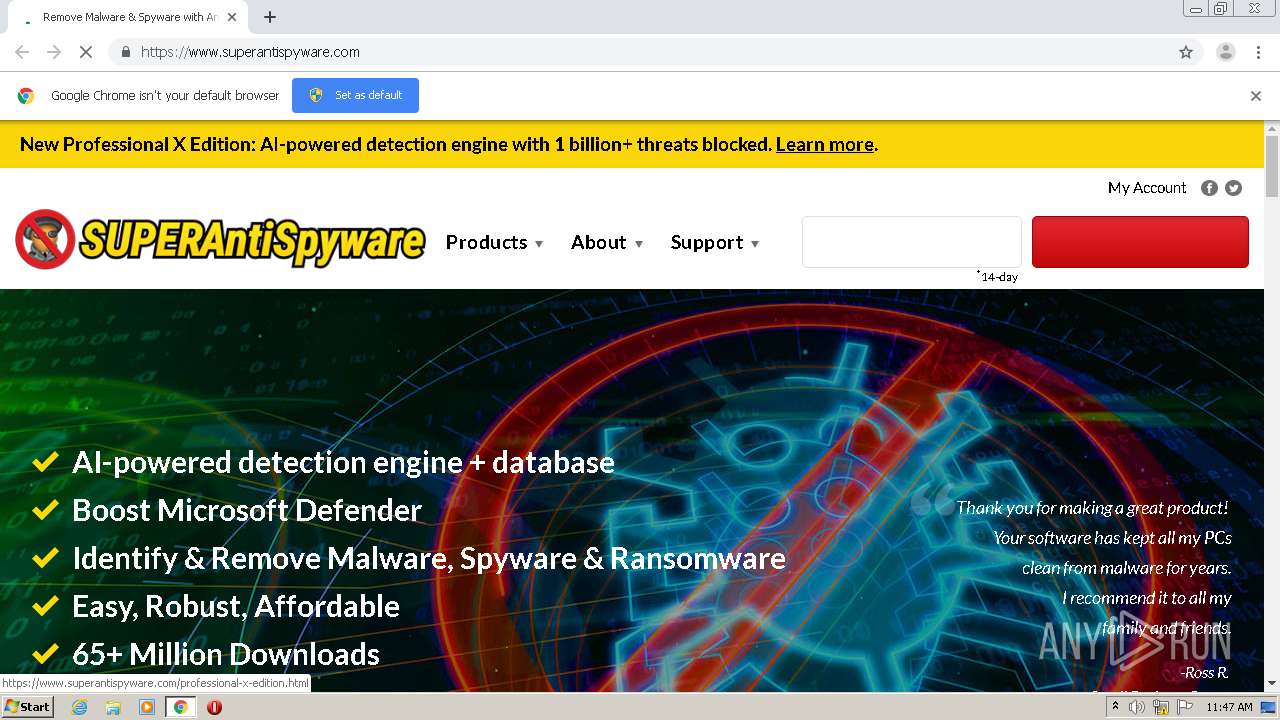Stop loading the page

[86, 52]
